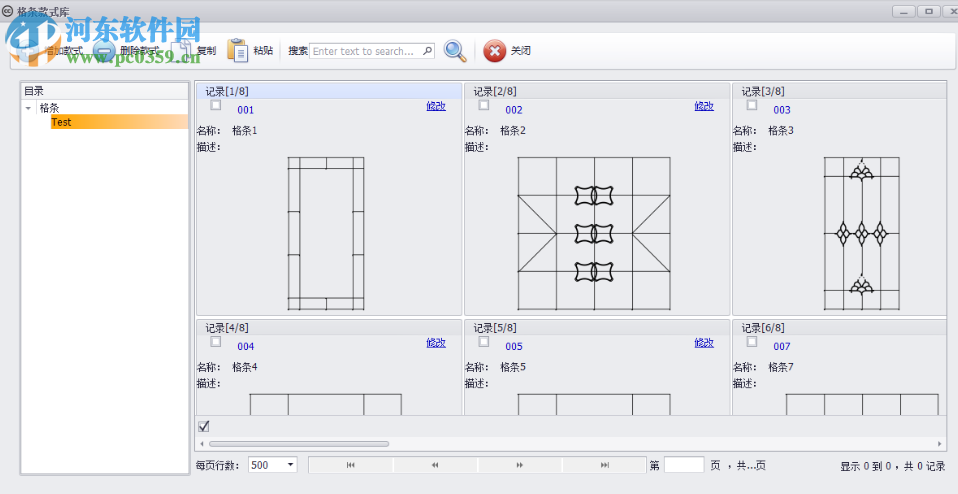Click status text 显示 0 到 0
Image resolution: width=958 pixels, height=494 pixels.
pyautogui.click(x=866, y=467)
